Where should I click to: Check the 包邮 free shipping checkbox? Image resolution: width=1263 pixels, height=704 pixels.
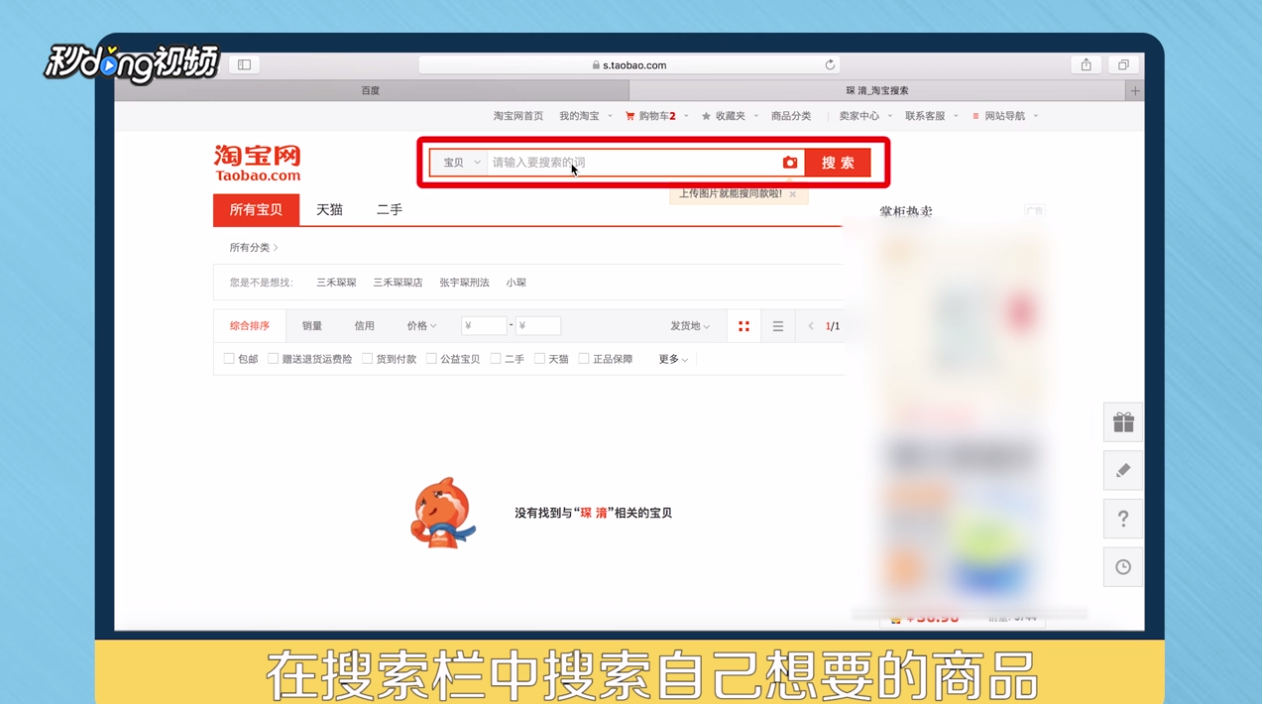pyautogui.click(x=229, y=358)
